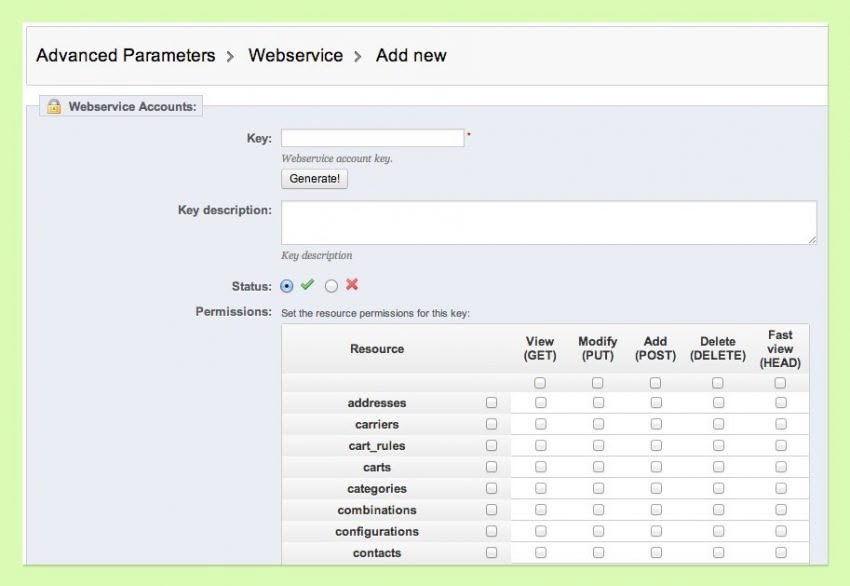Click the Generate! button
This screenshot has width=850, height=586.
pos(314,179)
